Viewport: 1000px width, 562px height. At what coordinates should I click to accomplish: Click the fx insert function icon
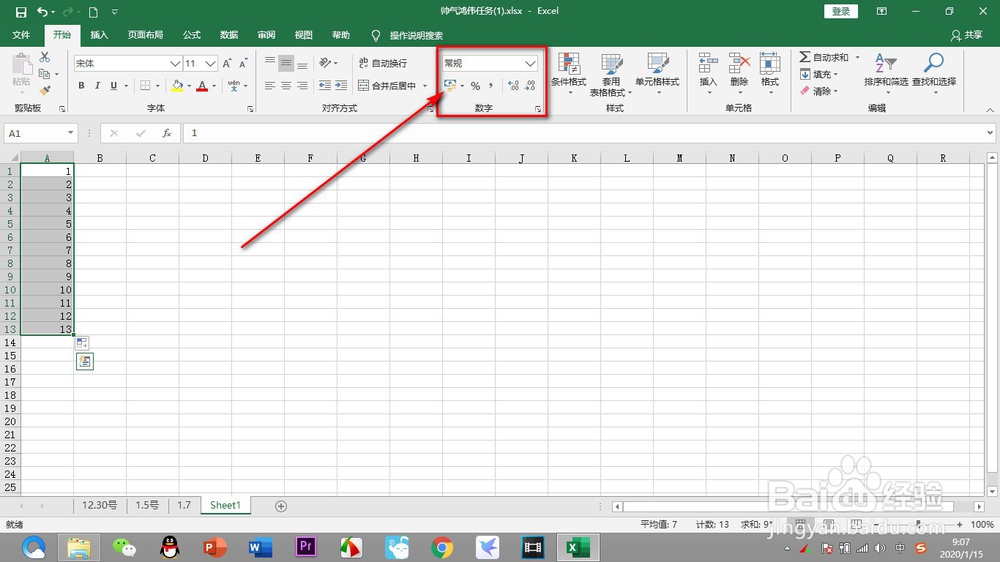point(166,133)
